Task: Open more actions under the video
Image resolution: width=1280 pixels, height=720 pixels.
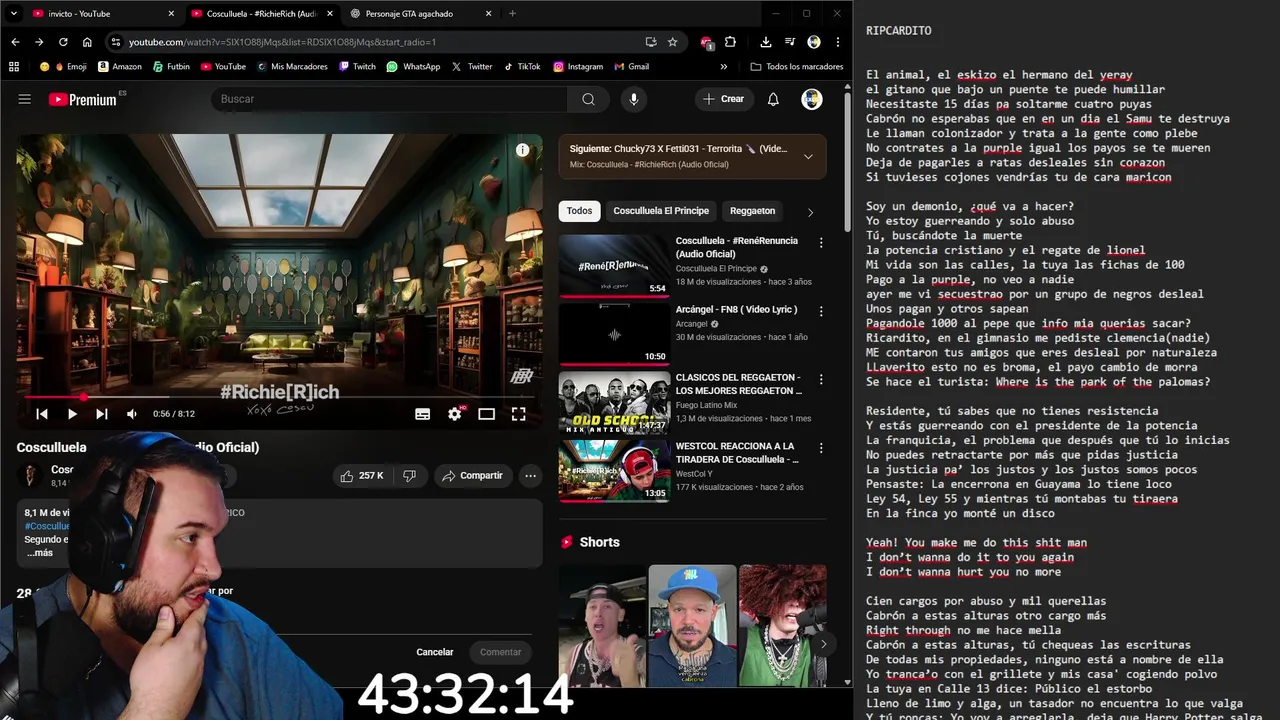Action: 531,476
